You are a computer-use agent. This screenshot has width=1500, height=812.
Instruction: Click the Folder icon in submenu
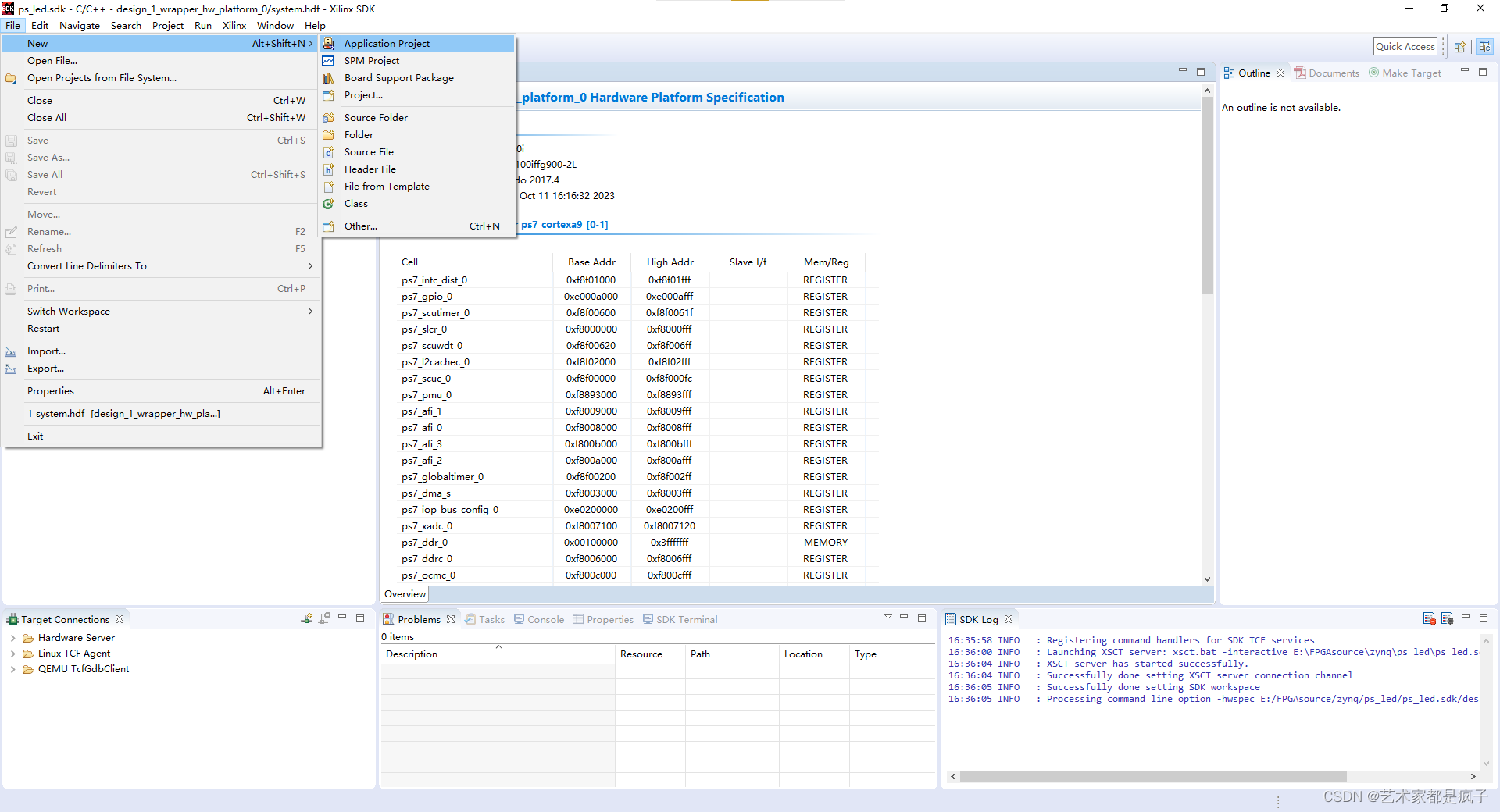tap(329, 135)
